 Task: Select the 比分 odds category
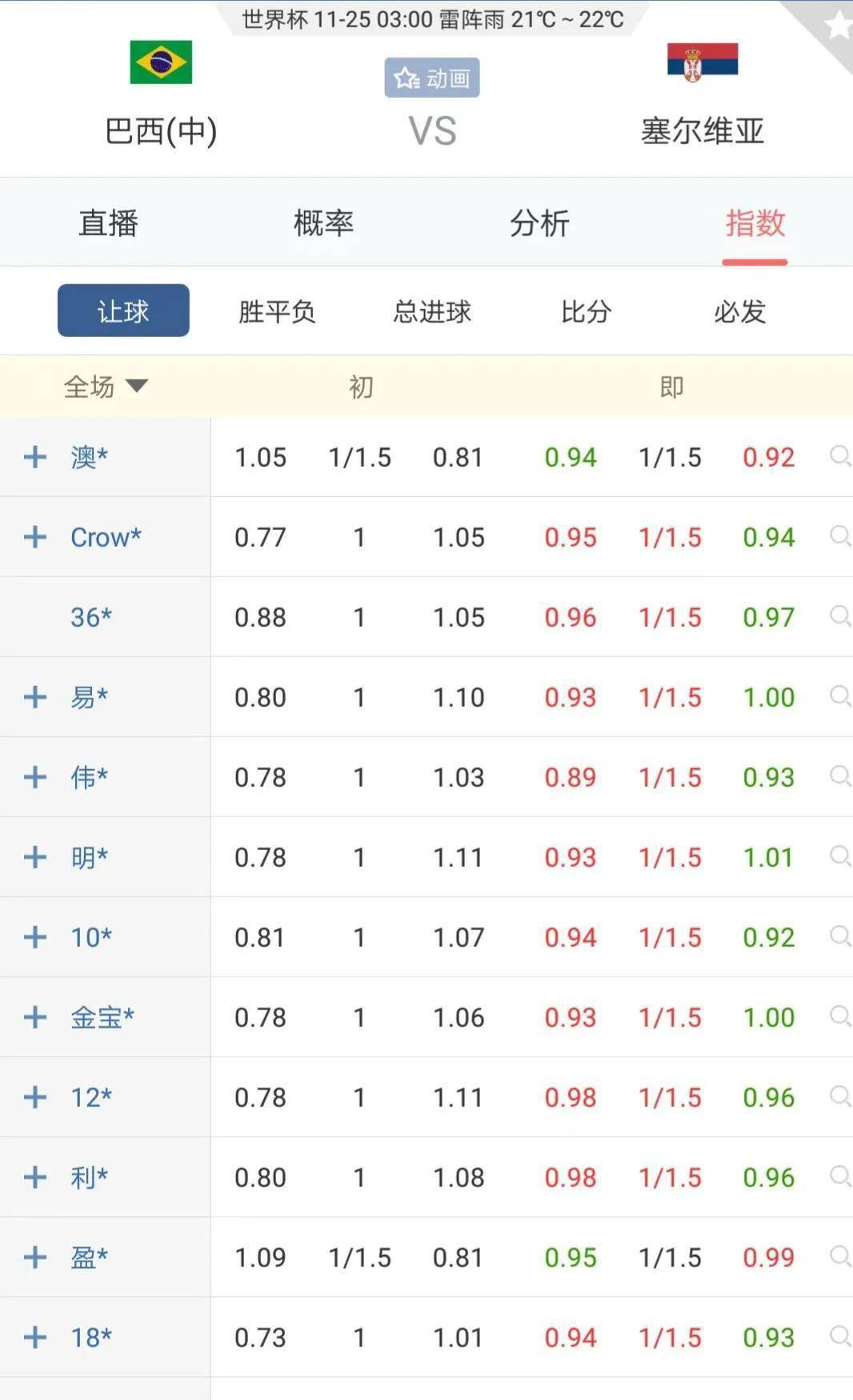click(x=587, y=311)
